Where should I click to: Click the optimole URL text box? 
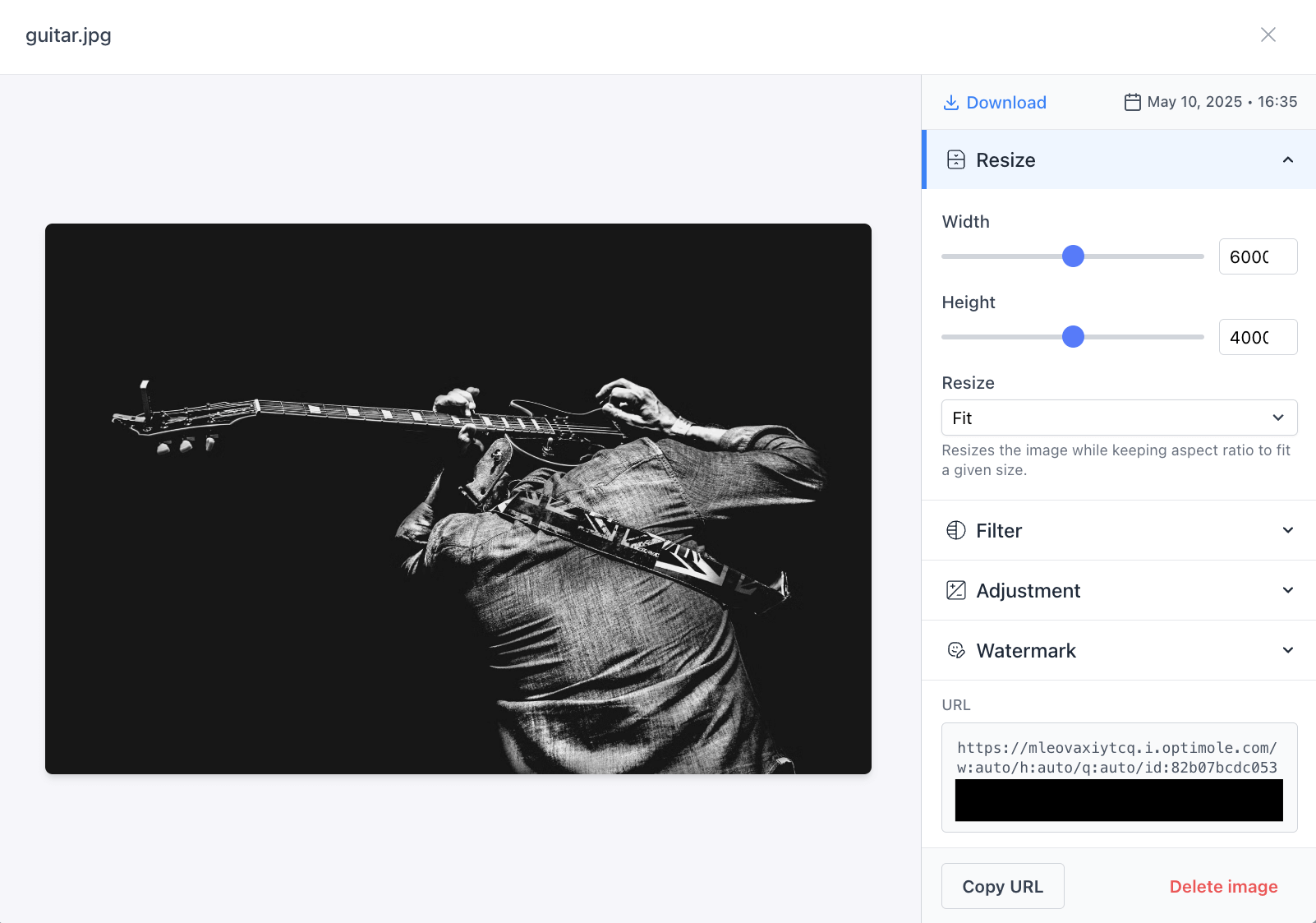1120,778
